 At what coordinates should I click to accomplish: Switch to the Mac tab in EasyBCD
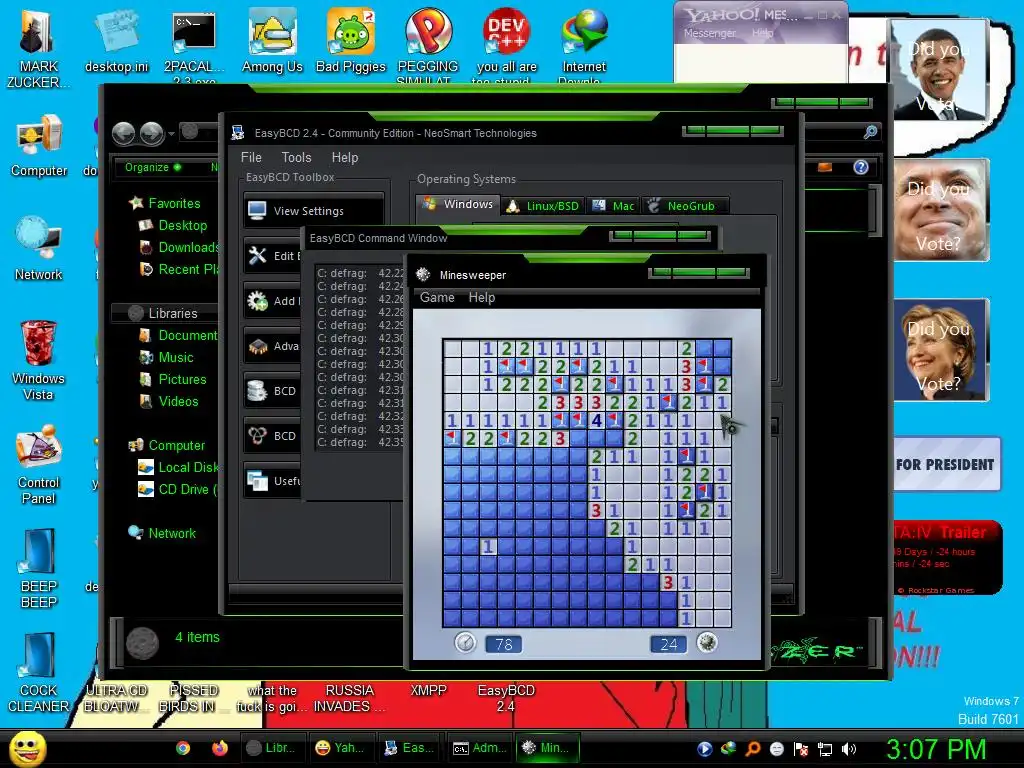pos(613,206)
